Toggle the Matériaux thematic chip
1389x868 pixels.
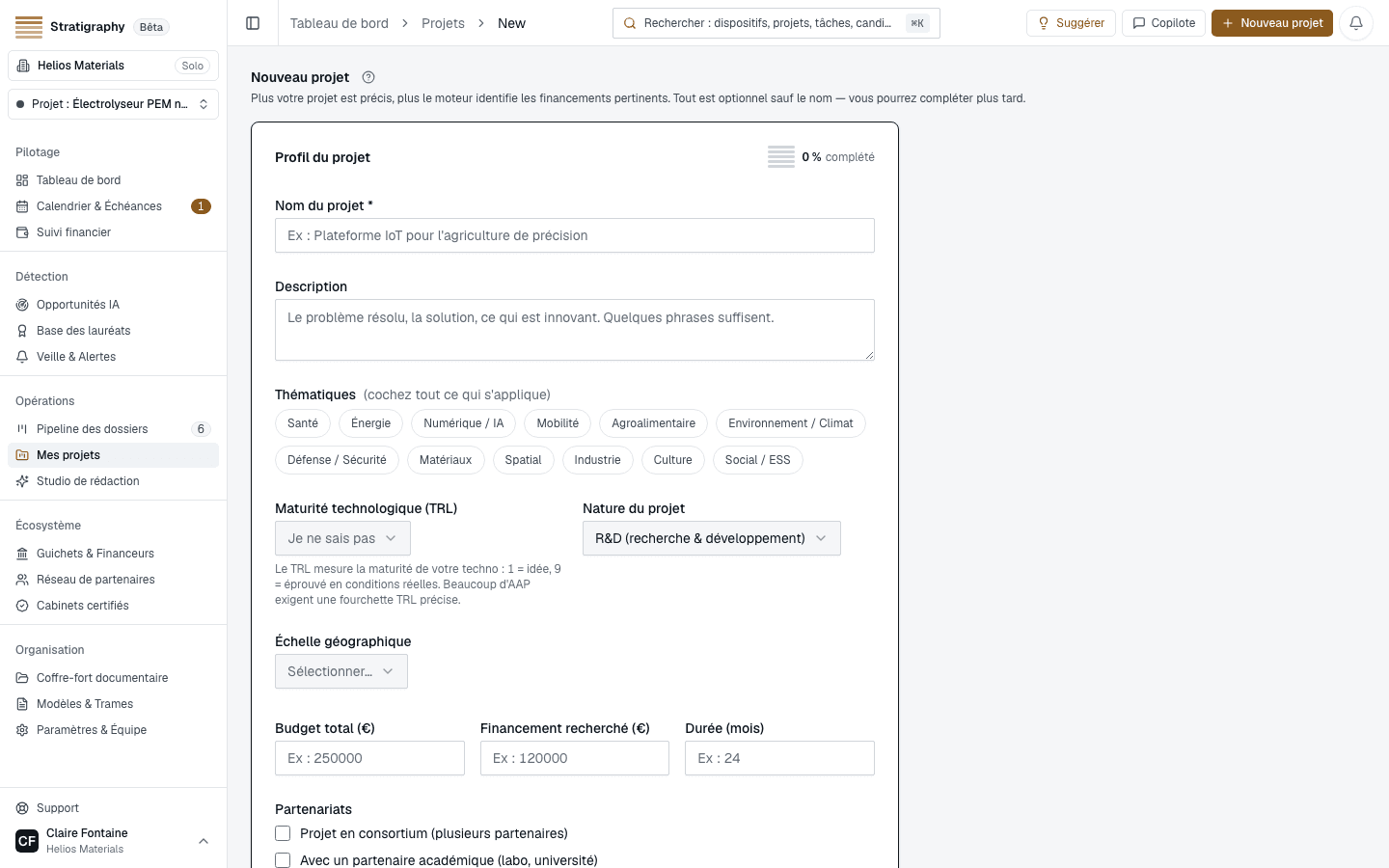(446, 460)
